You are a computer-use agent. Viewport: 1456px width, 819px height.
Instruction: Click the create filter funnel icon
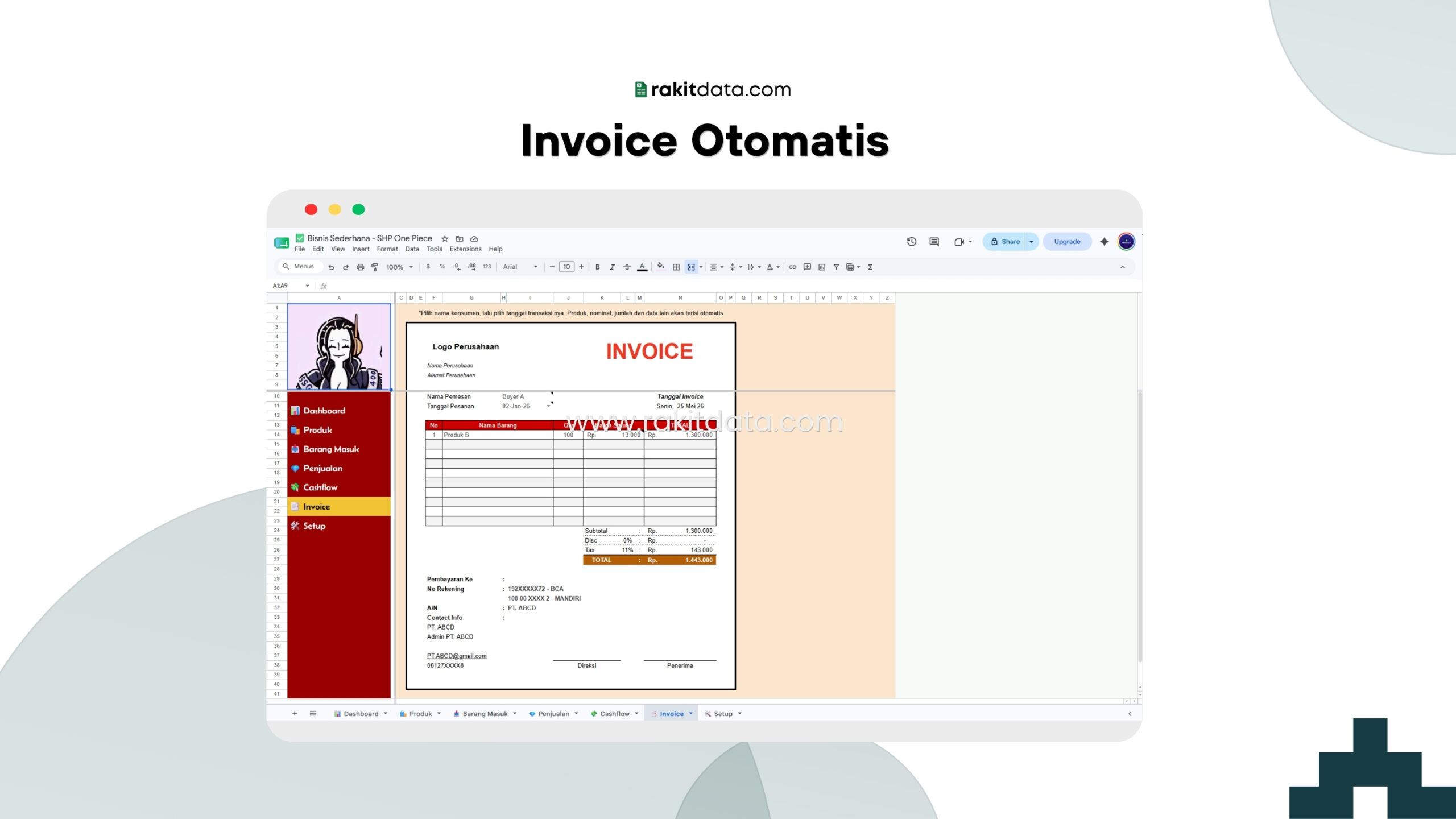tap(836, 267)
